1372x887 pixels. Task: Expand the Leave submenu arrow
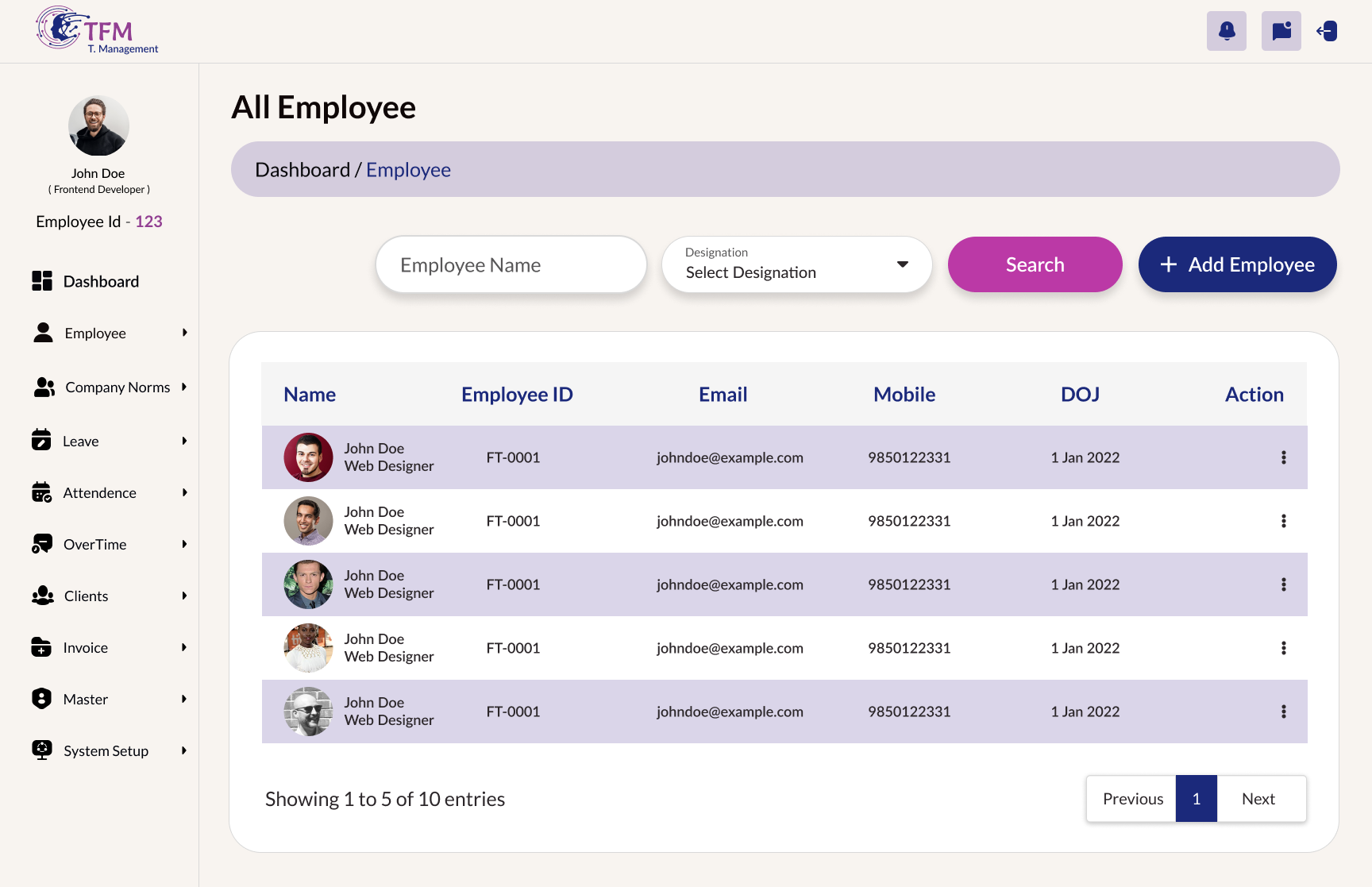184,441
